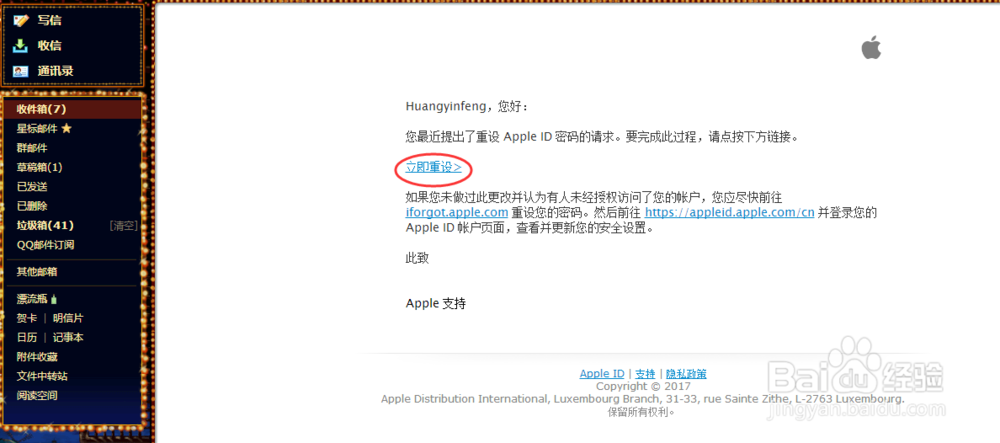Viewport: 1000px width, 443px height.
Task: Open the 漂流瓶 drift bottle feature
Action: pyautogui.click(x=33, y=299)
